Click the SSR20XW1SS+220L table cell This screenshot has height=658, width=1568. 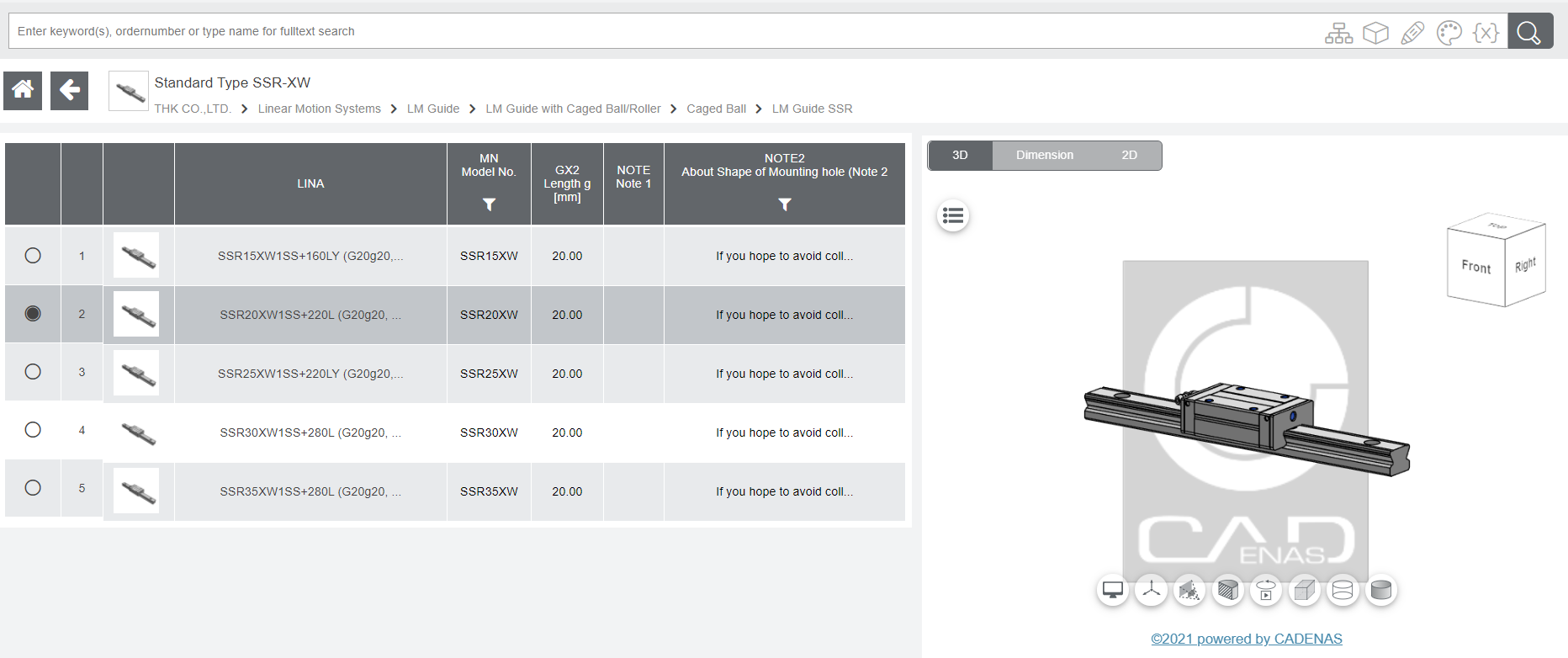pyautogui.click(x=310, y=315)
